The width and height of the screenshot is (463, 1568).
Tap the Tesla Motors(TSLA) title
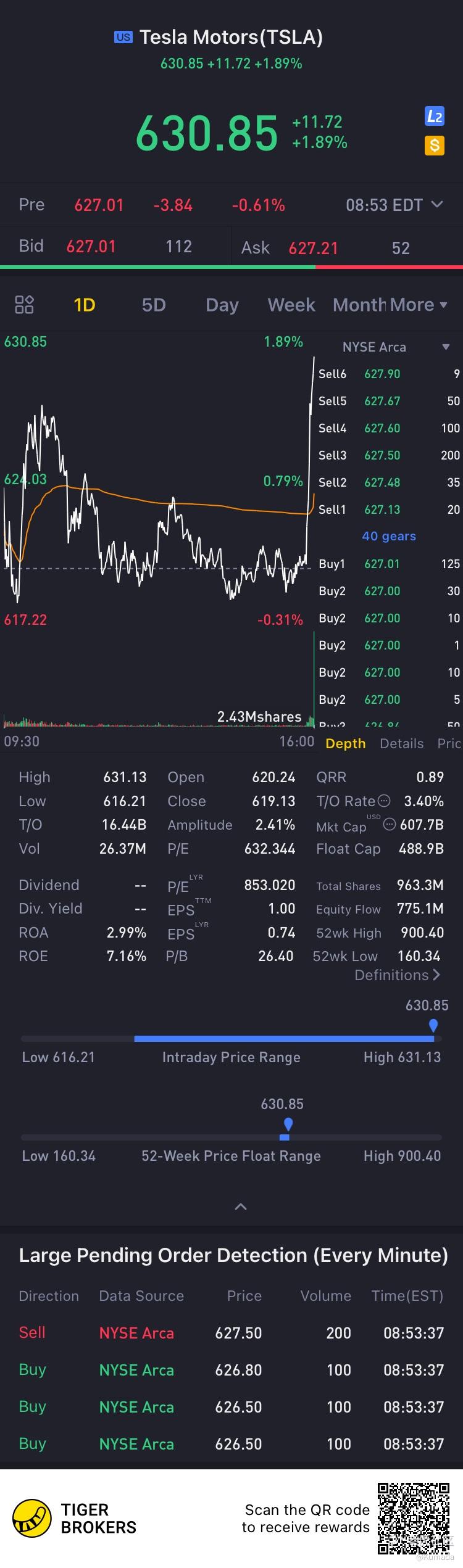[231, 37]
